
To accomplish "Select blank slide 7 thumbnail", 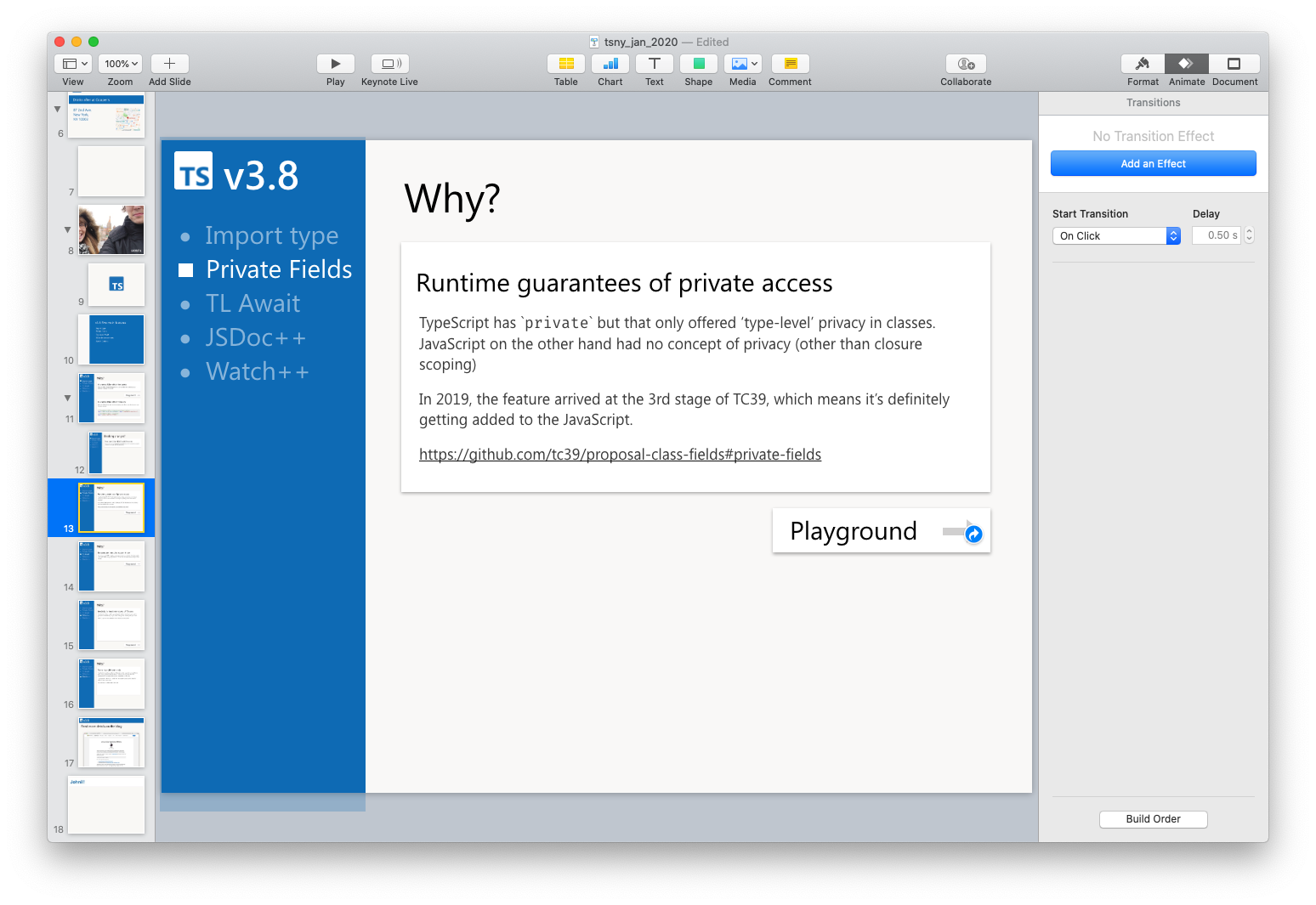I will point(111,171).
